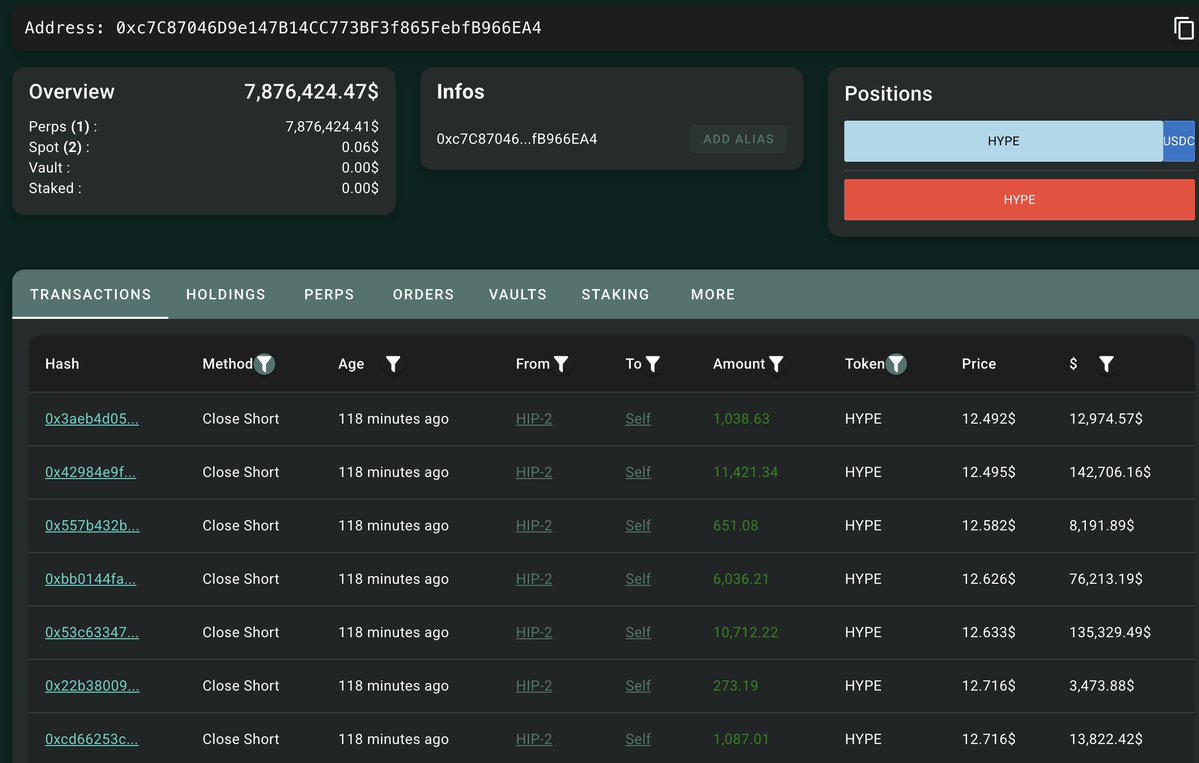Select the red HYPE position bar
Screen dimensions: 1199x763
[x=1019, y=200]
